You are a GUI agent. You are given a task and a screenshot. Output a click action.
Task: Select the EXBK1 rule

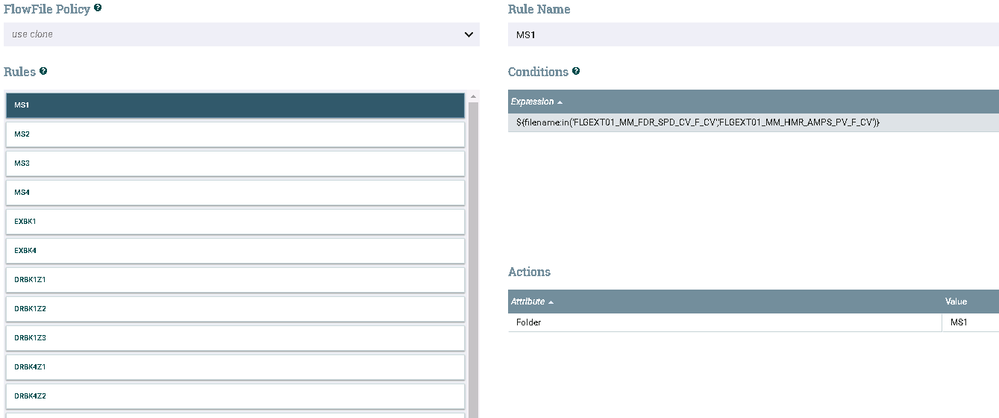click(235, 221)
